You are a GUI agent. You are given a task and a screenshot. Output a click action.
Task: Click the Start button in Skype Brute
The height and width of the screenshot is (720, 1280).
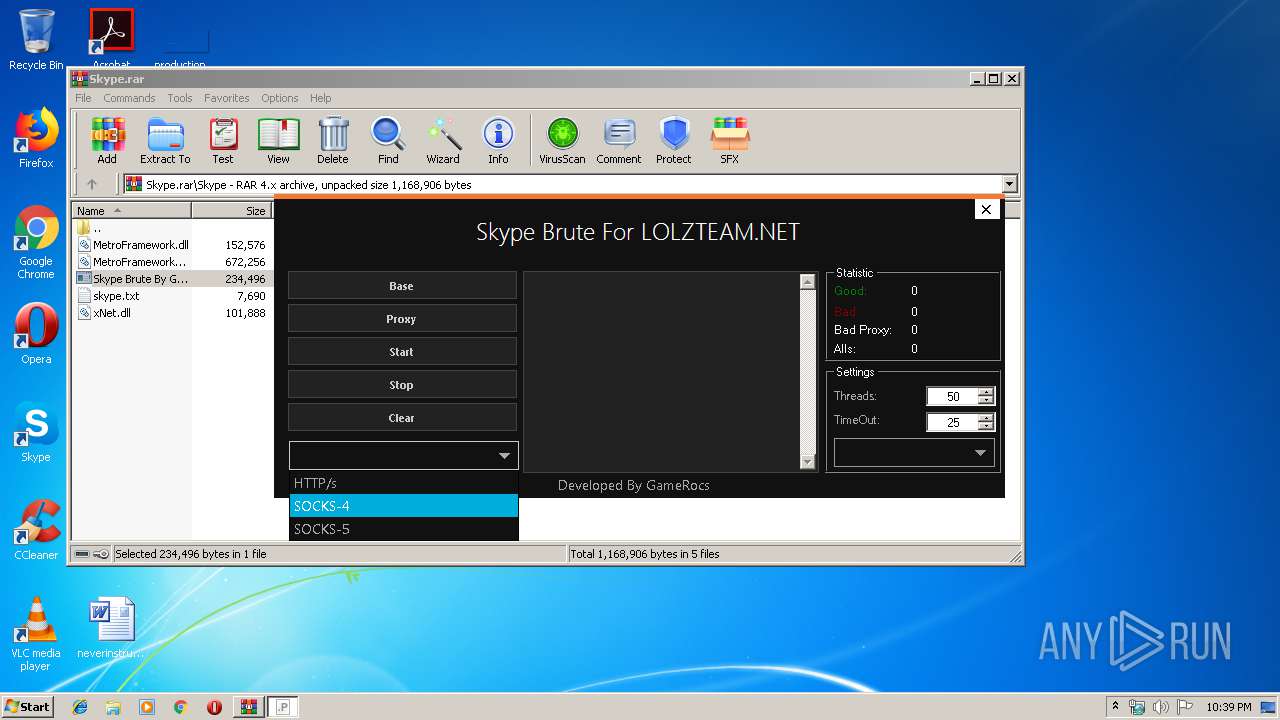tap(402, 352)
